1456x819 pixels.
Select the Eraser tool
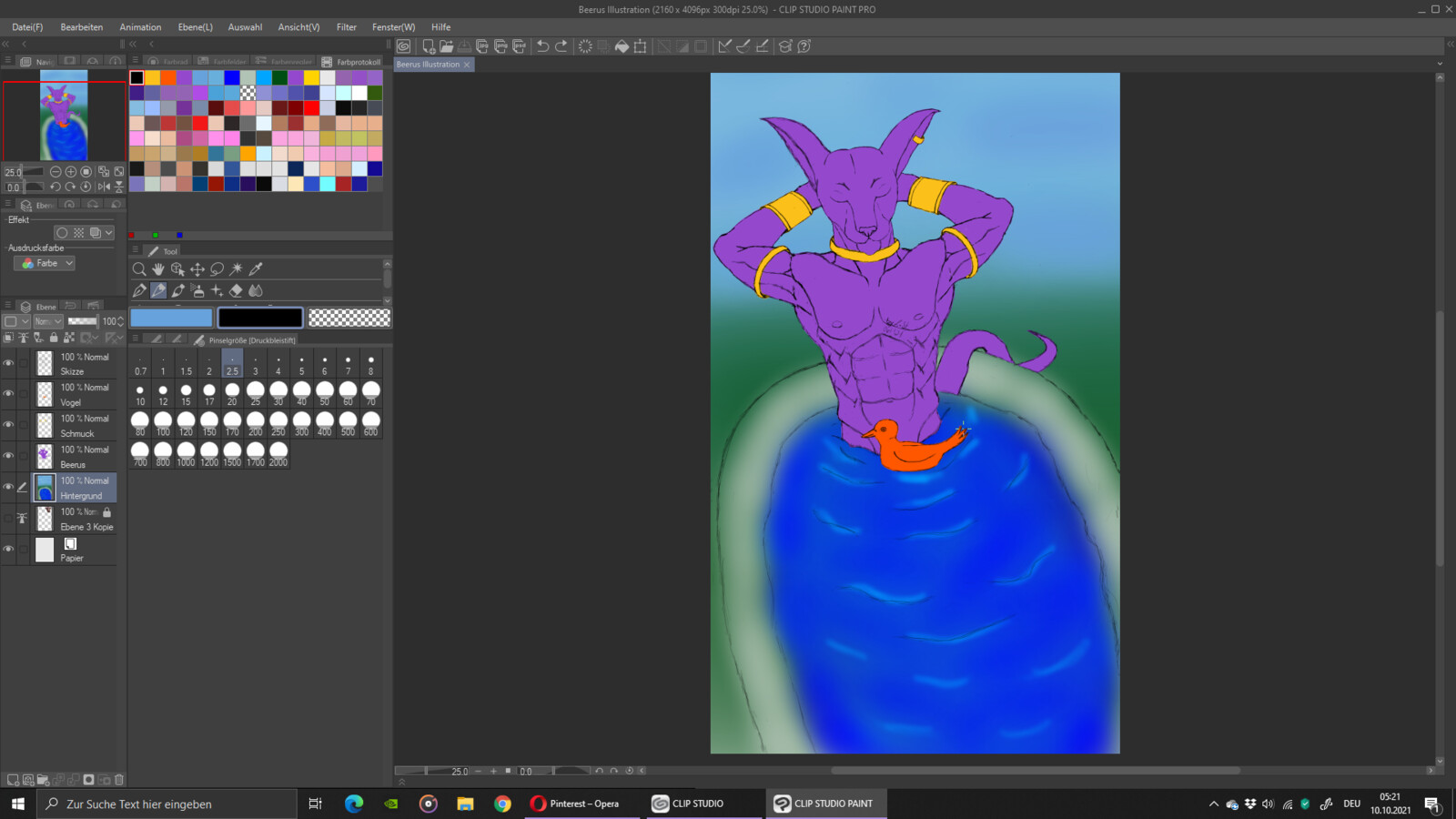point(237,290)
